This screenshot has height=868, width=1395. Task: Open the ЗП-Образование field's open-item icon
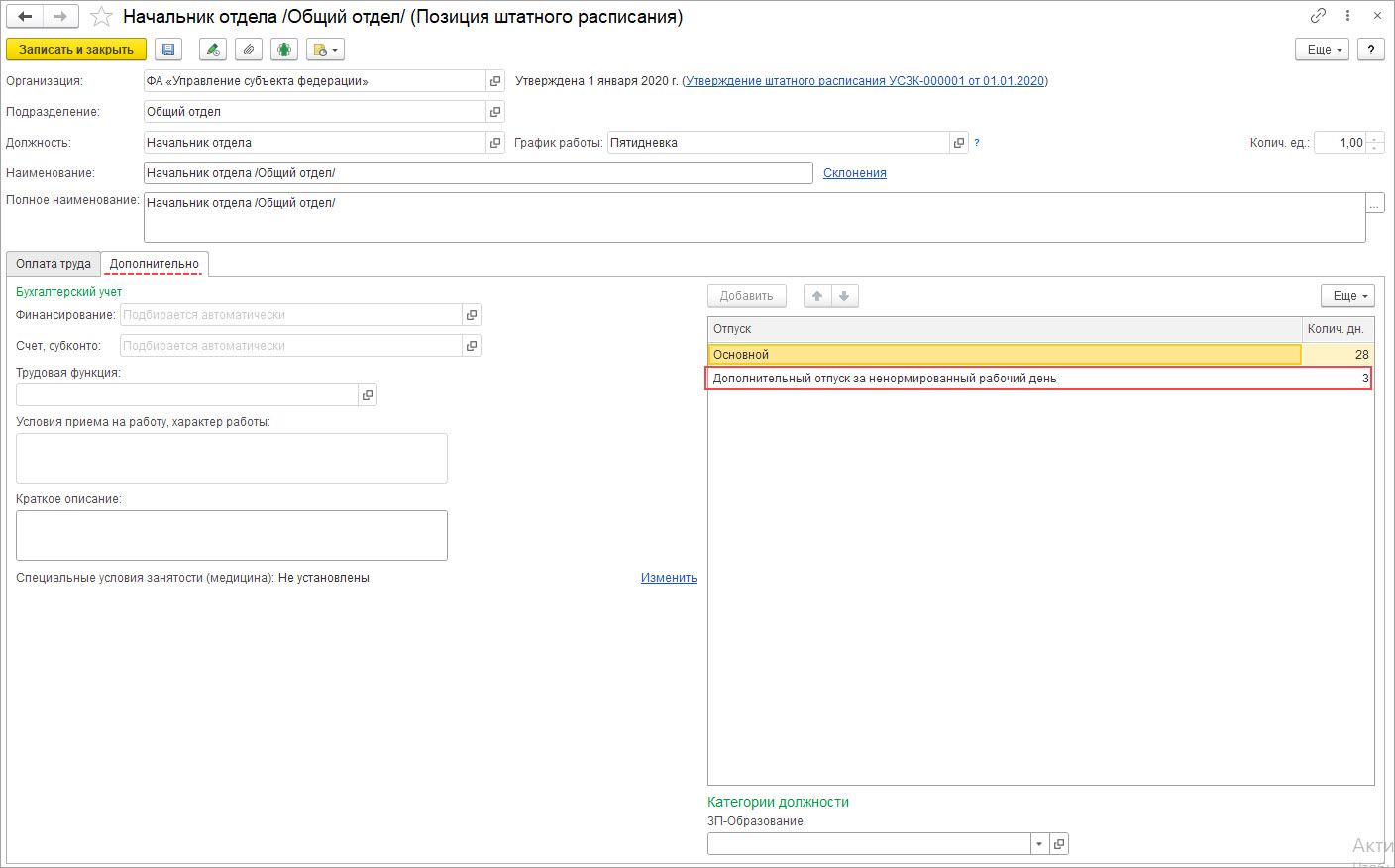click(x=1059, y=844)
